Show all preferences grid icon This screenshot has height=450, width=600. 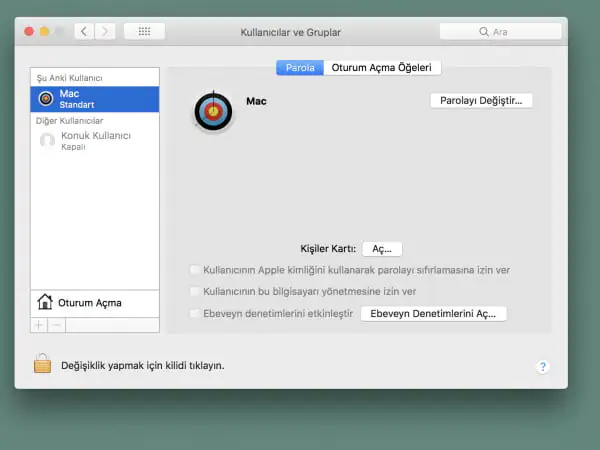tap(144, 31)
